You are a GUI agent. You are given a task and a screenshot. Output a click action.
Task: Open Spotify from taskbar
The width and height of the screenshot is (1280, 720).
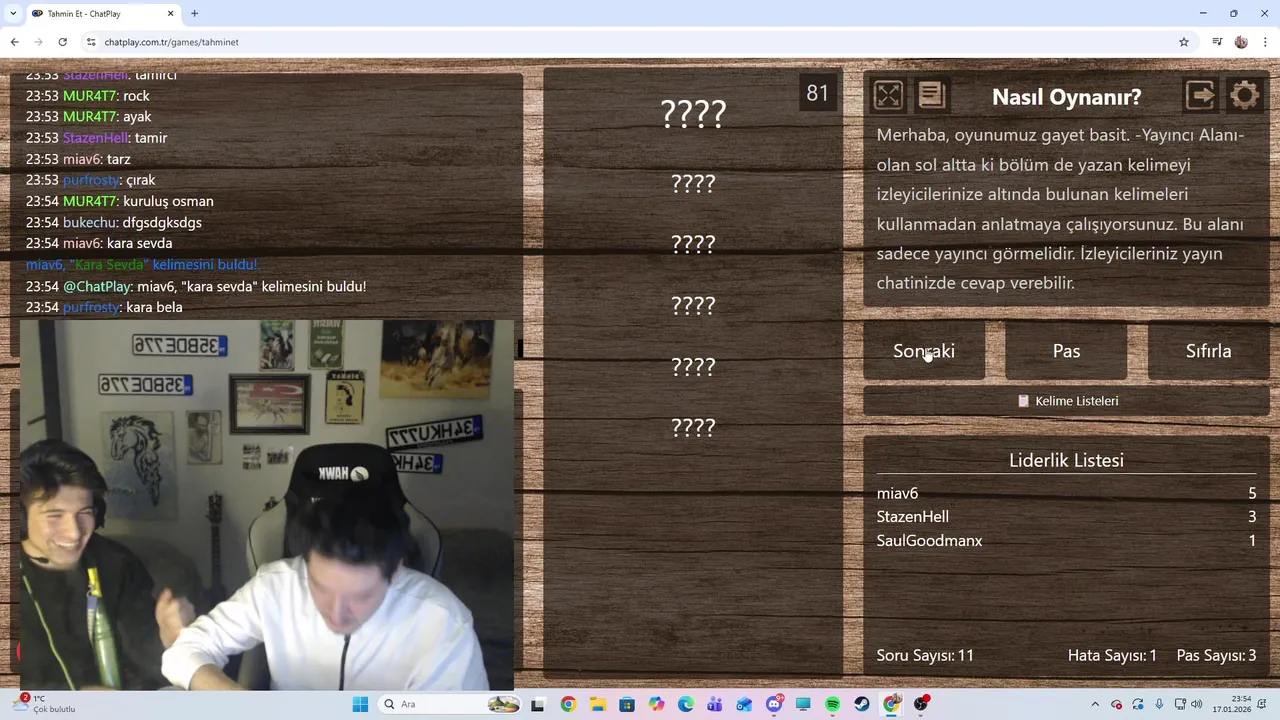[833, 704]
